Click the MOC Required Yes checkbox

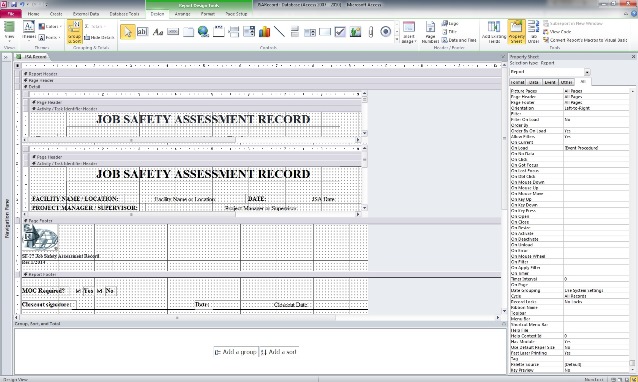pyautogui.click(x=78, y=291)
